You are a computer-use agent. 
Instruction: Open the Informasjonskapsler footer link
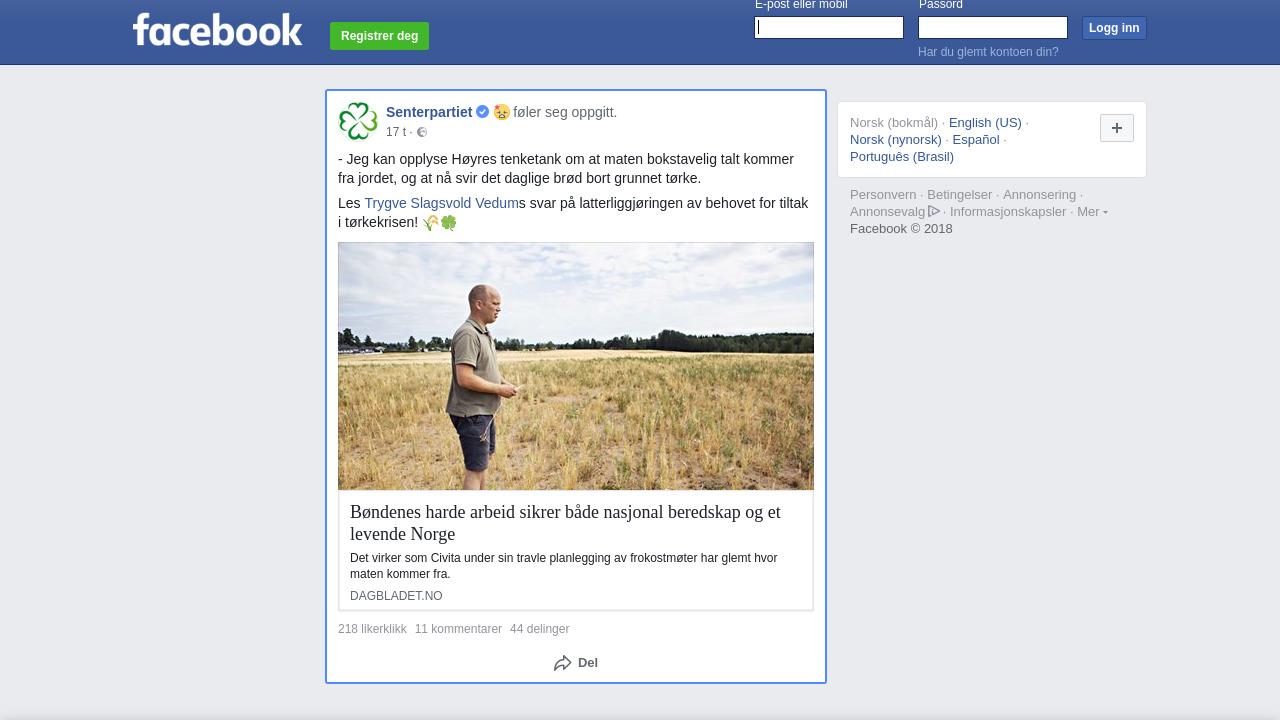click(x=1008, y=212)
